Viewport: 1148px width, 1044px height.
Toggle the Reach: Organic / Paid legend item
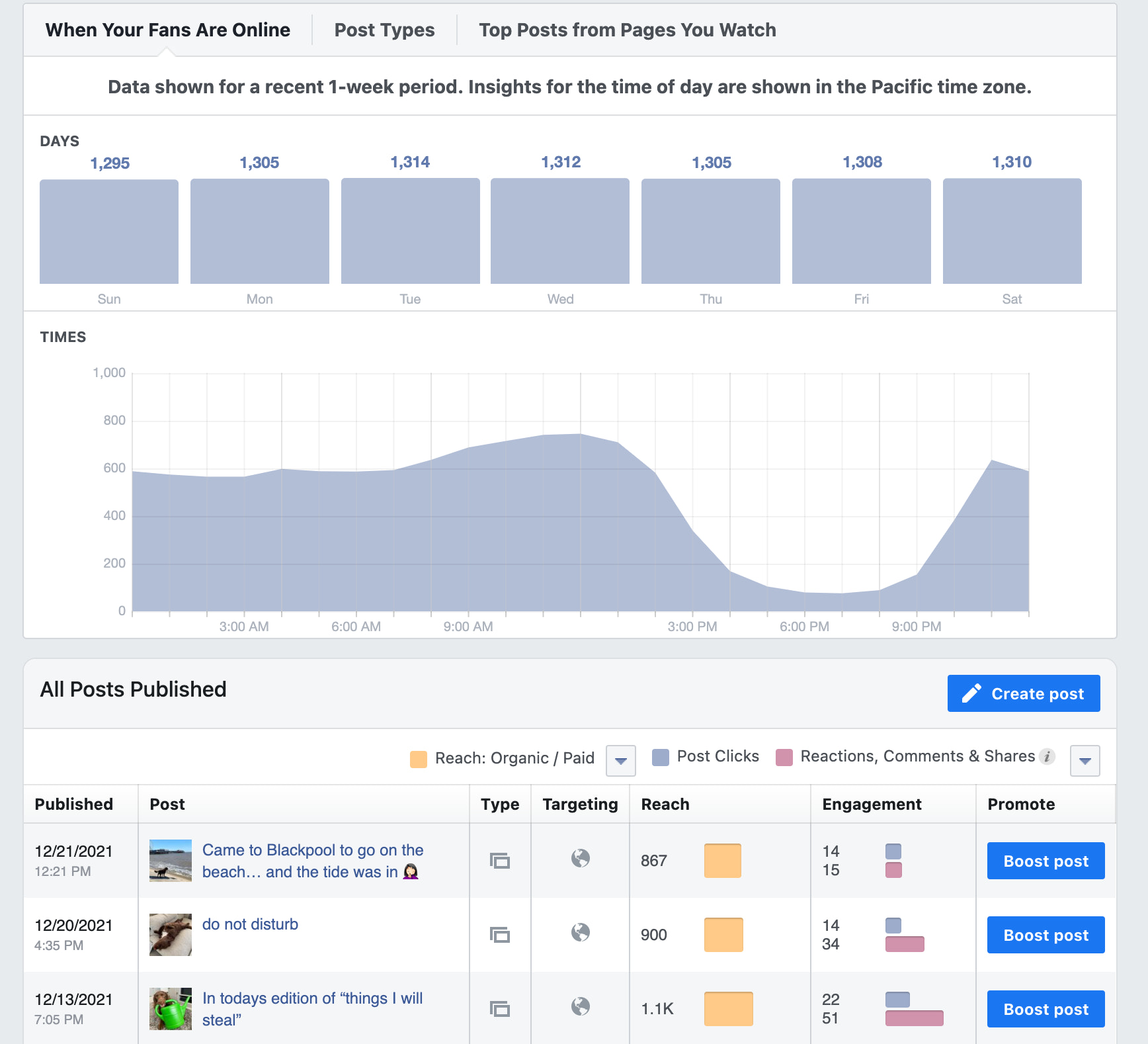coord(503,758)
